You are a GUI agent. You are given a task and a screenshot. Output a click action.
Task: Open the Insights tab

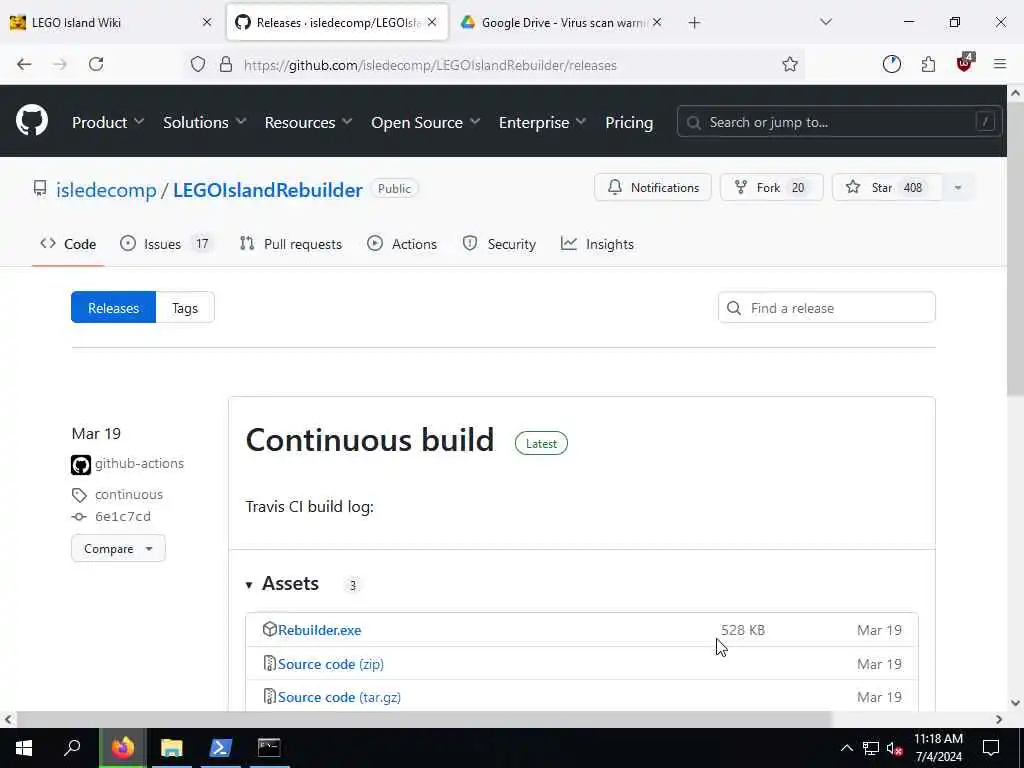click(x=597, y=244)
